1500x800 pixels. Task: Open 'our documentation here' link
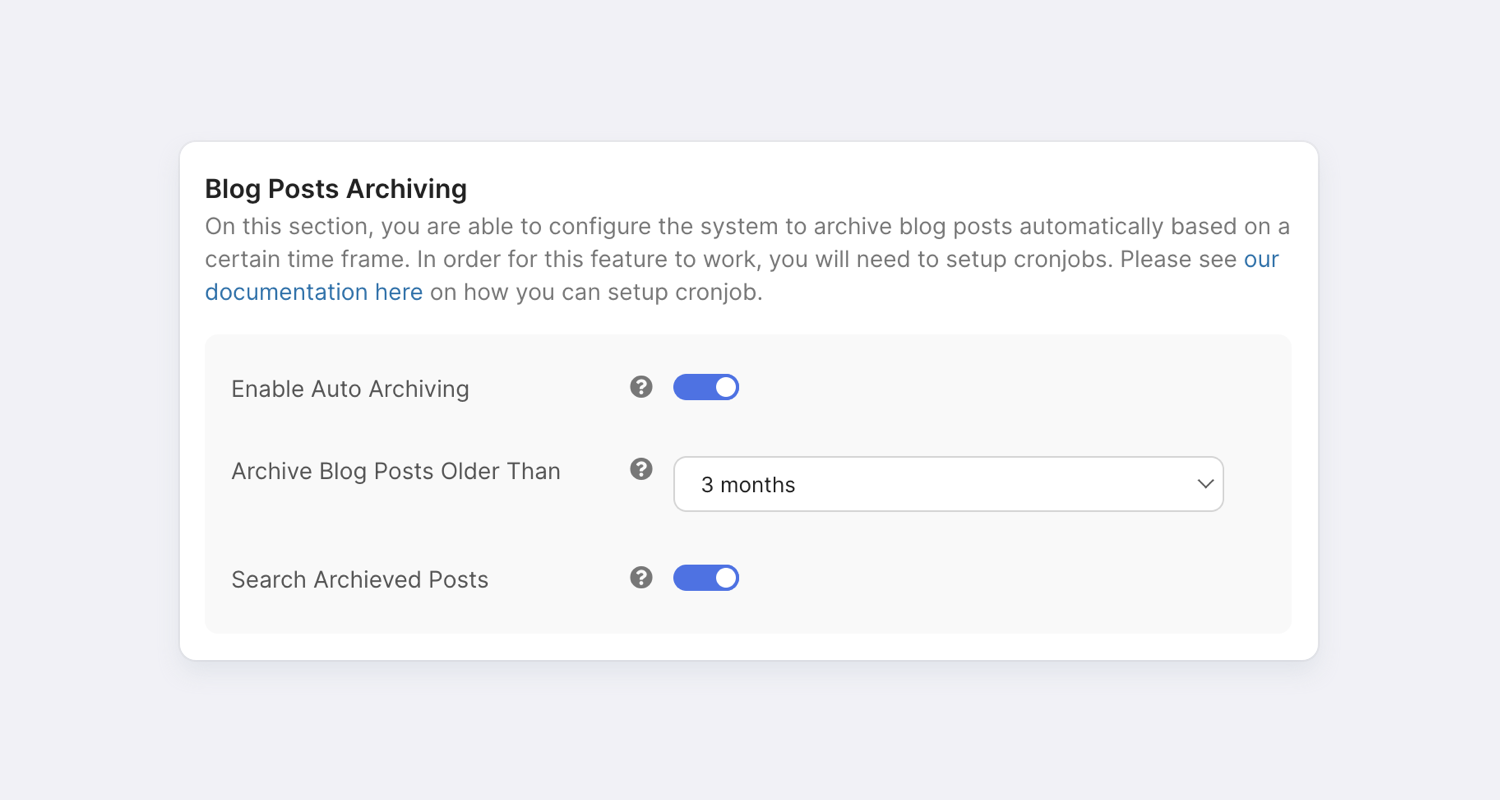point(314,292)
